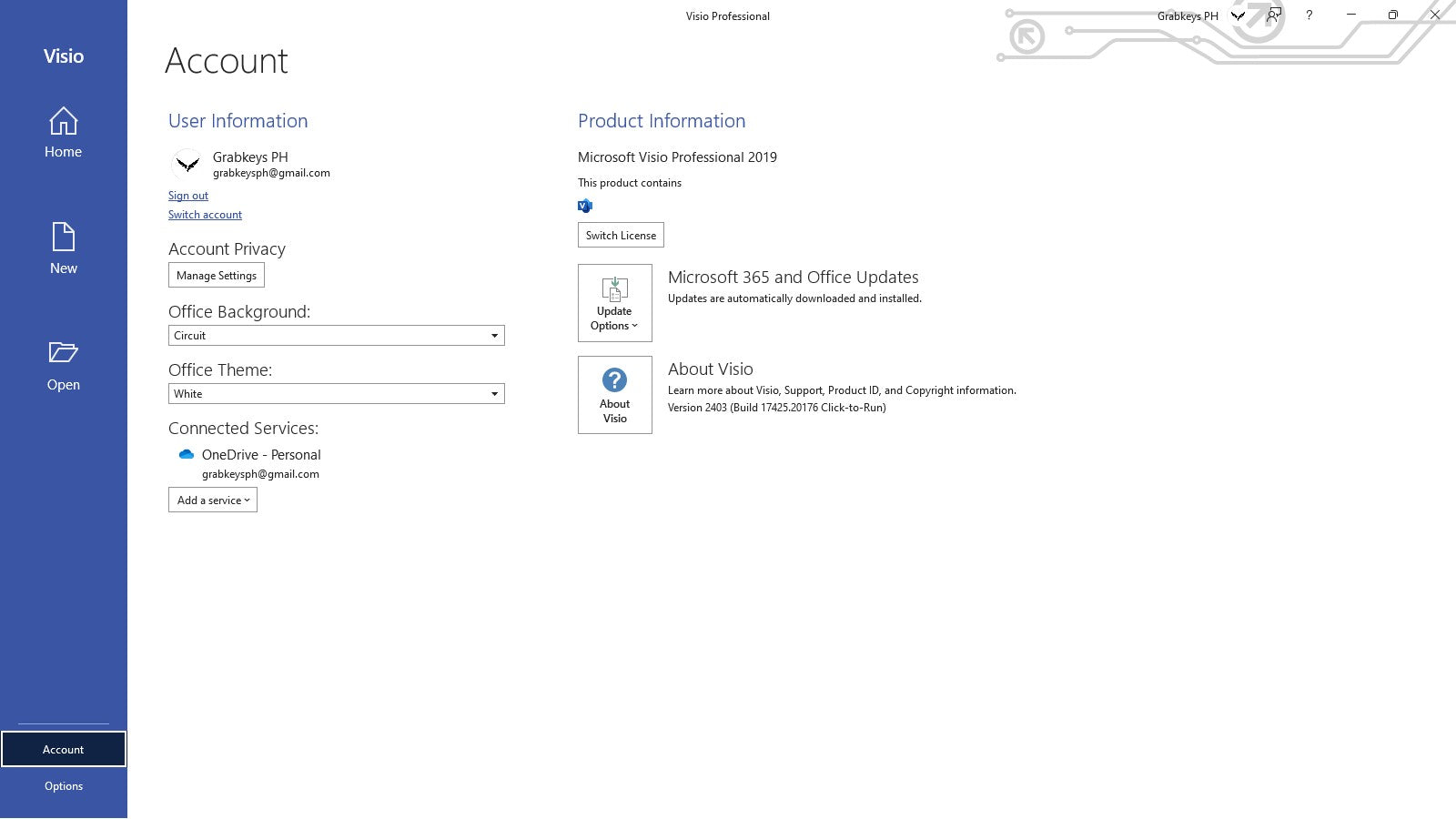Go to the Home page in sidebar

pos(64,133)
